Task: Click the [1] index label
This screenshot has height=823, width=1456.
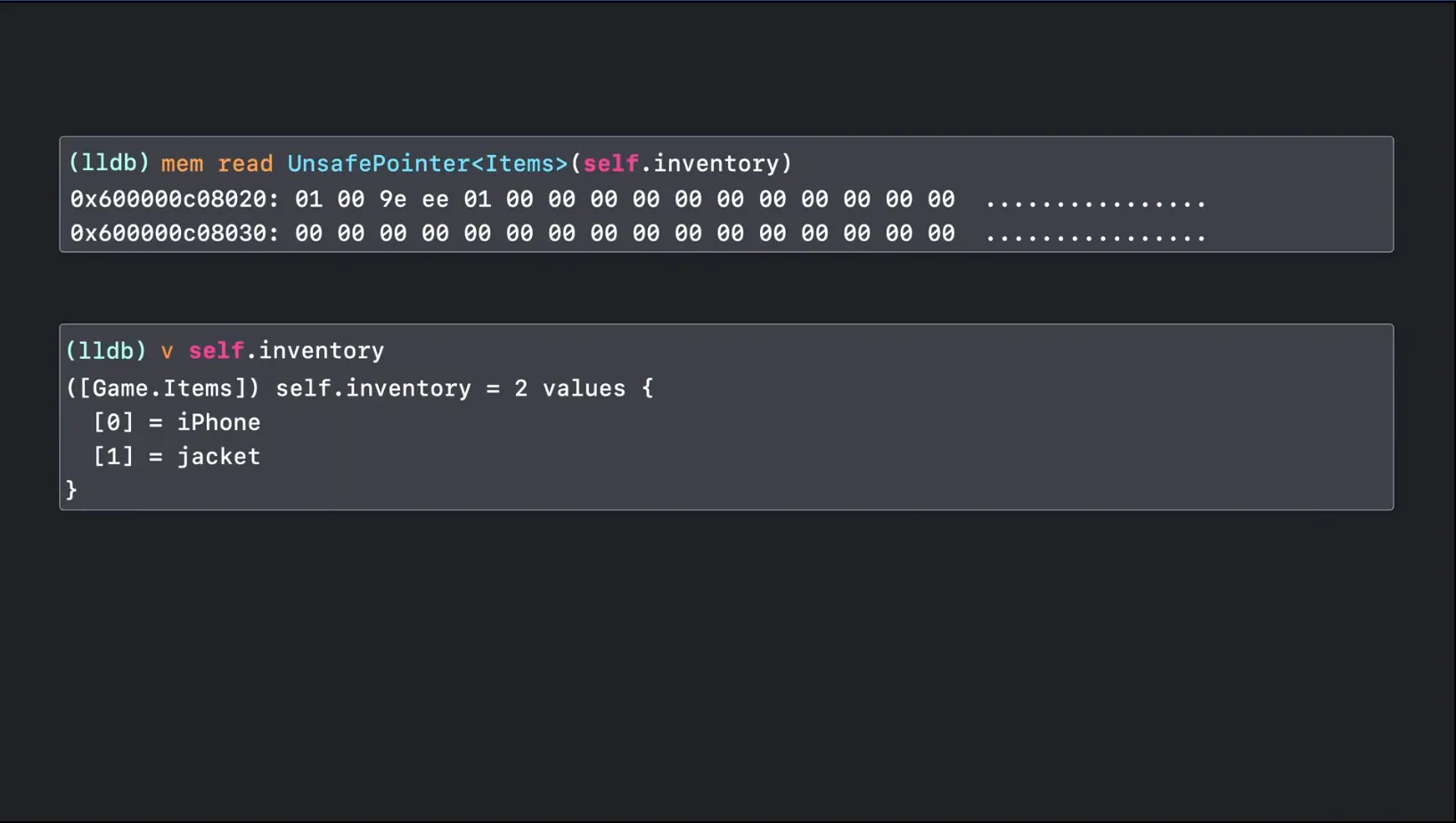Action: [x=113, y=456]
